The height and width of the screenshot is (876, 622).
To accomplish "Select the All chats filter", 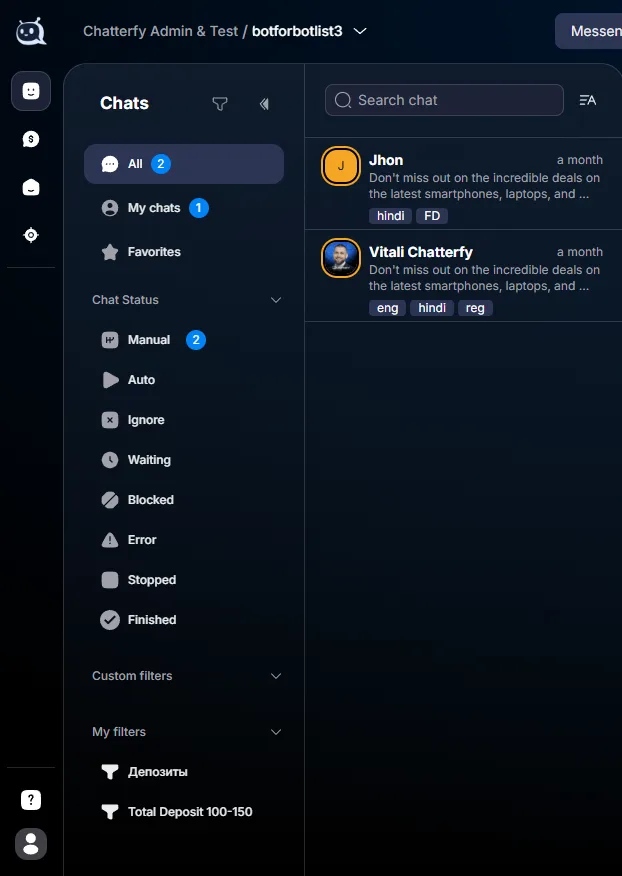I will [184, 164].
